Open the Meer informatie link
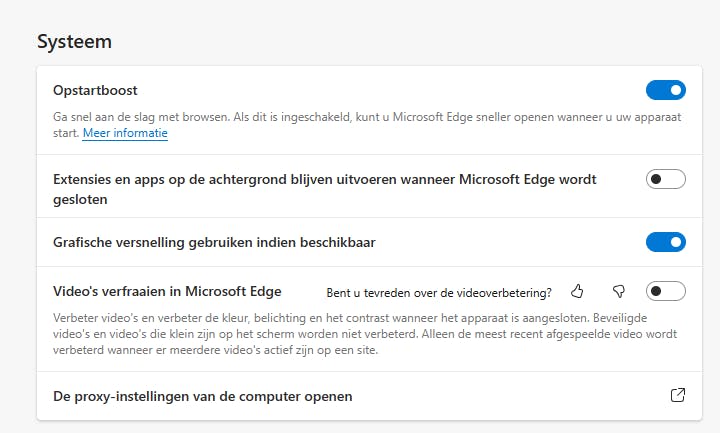720x433 pixels. [125, 133]
